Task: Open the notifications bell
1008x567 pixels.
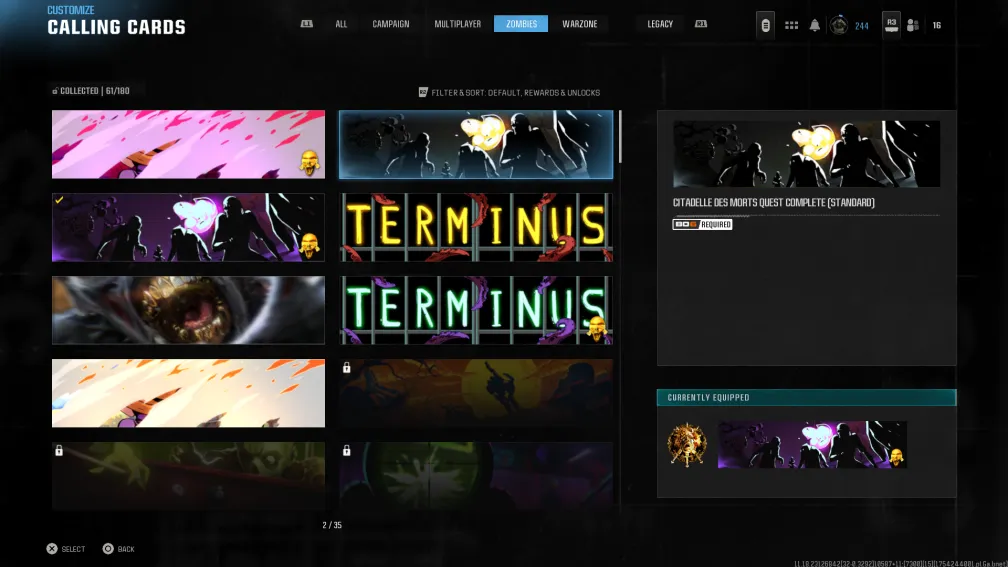Action: click(x=814, y=25)
